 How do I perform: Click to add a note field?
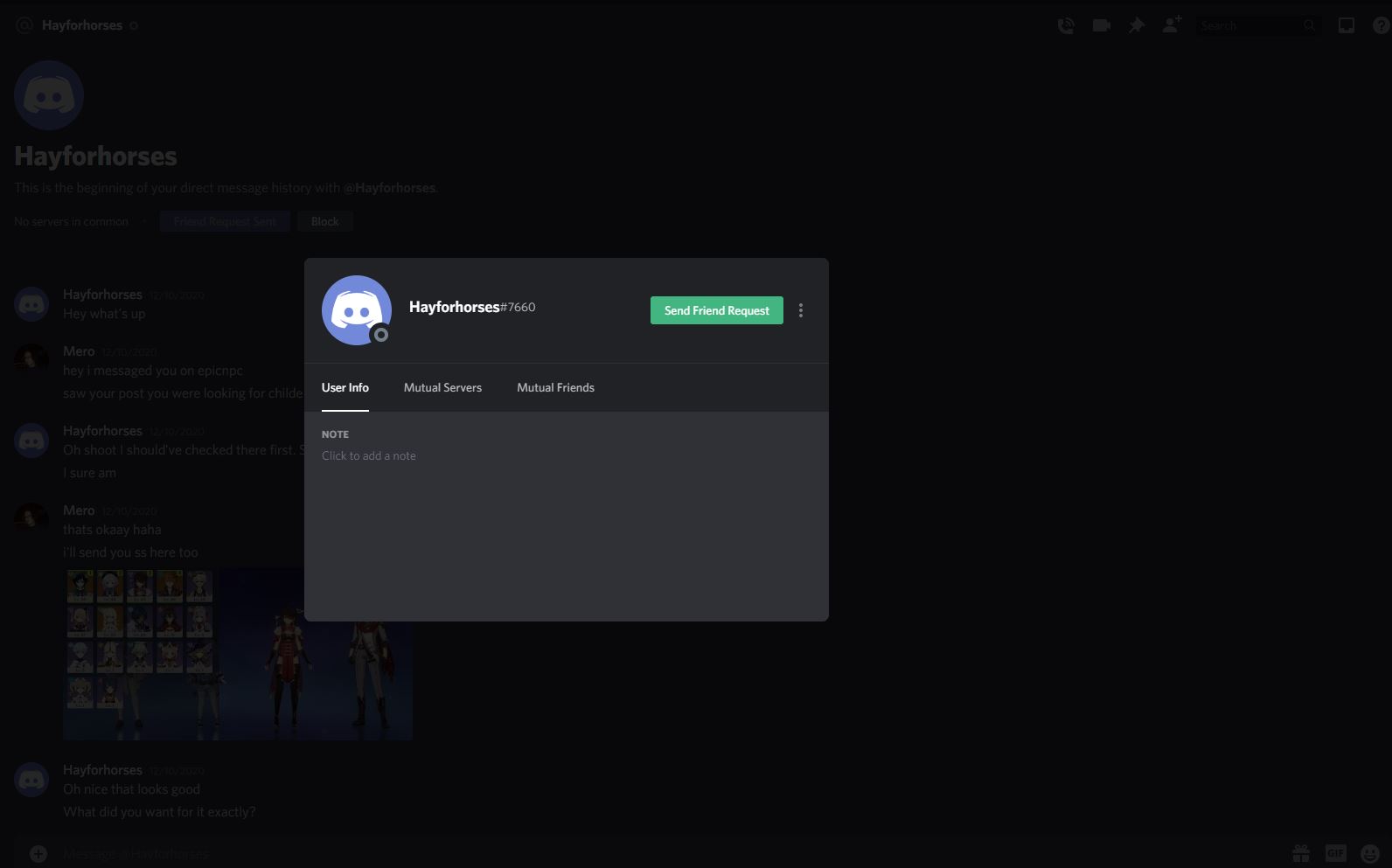(x=566, y=455)
